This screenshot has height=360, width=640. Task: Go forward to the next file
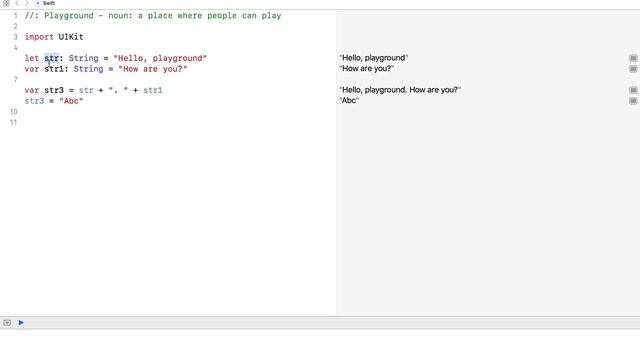pyautogui.click(x=27, y=3)
